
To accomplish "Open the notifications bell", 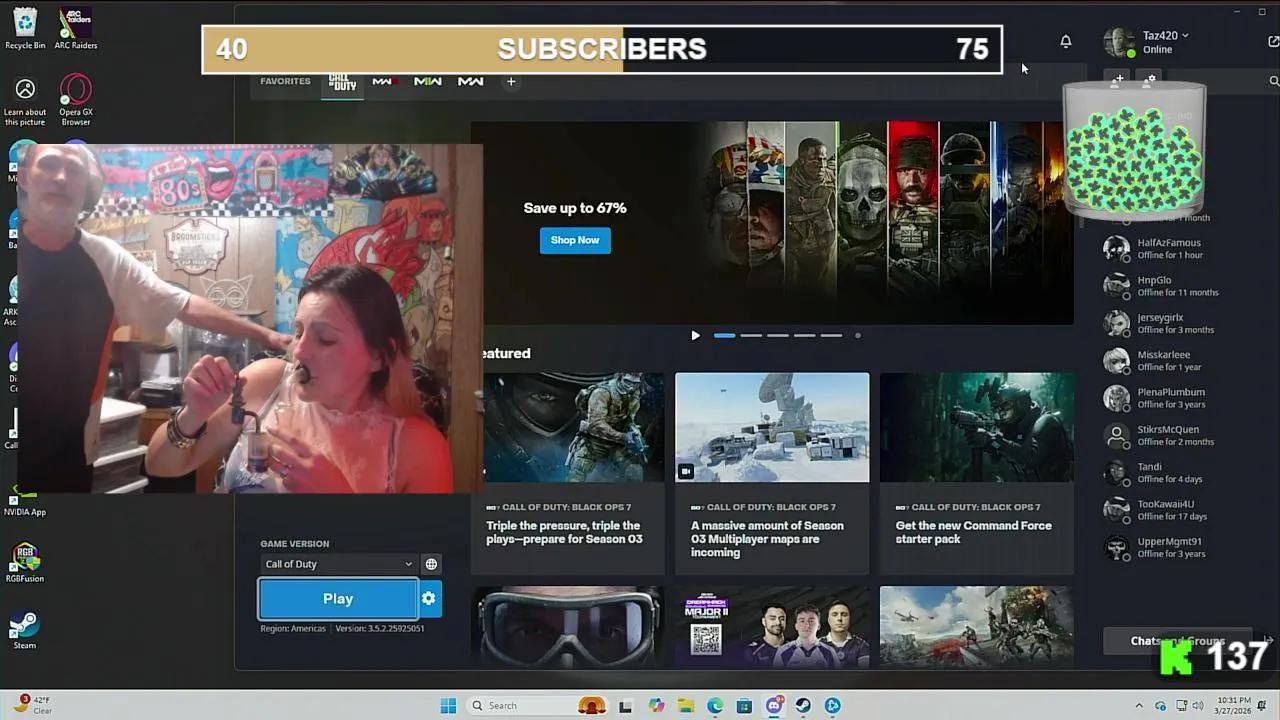I will [1066, 41].
